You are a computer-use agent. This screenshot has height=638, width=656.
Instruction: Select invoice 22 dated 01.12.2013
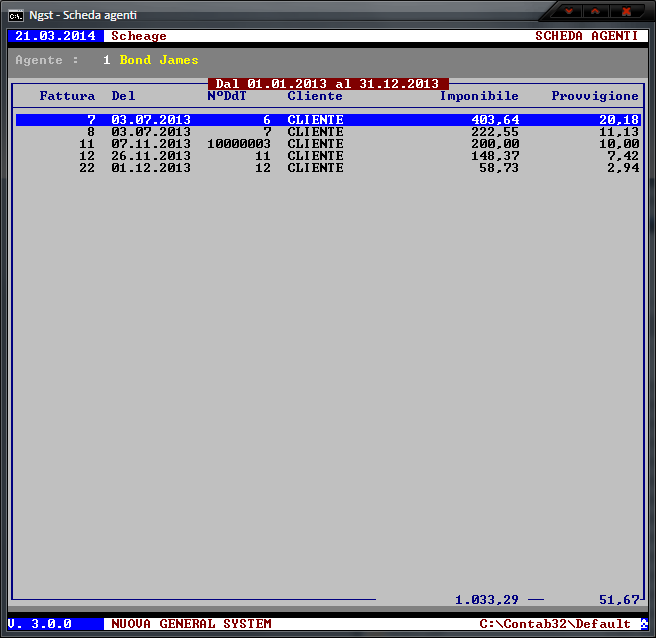[327, 168]
